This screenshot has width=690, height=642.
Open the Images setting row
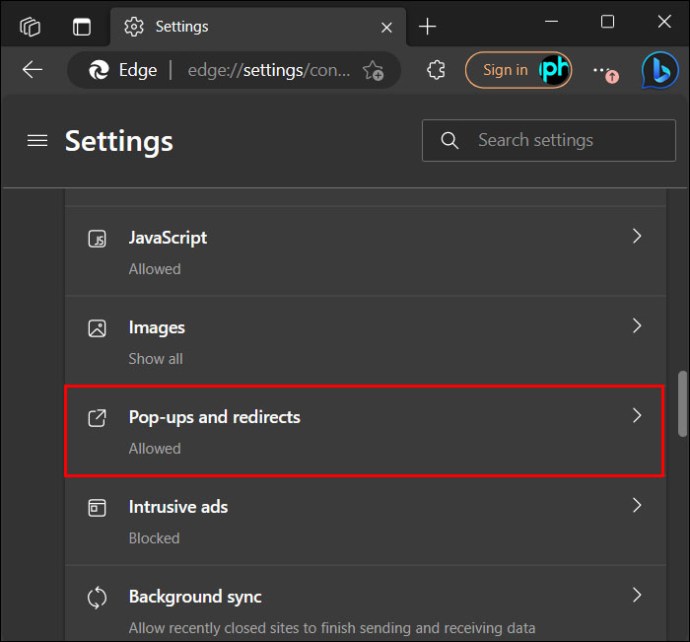(x=365, y=341)
